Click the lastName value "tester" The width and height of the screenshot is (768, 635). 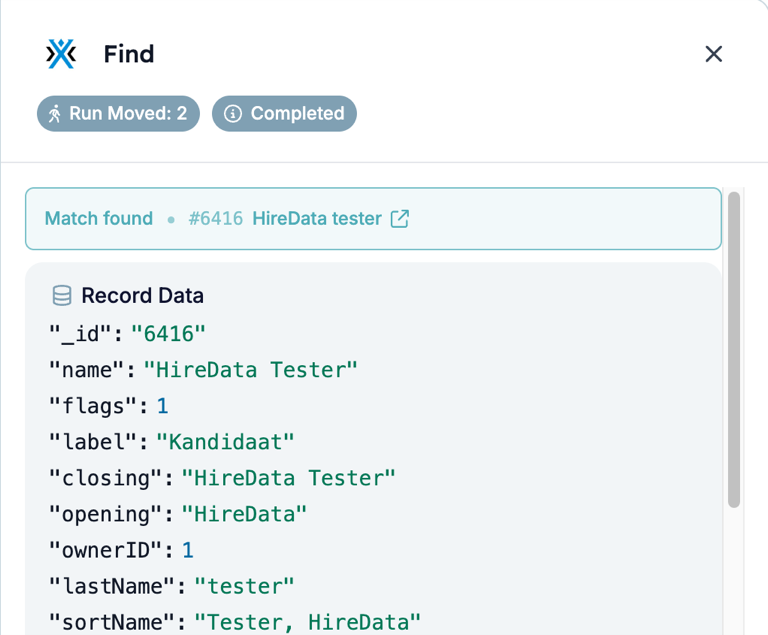244,586
